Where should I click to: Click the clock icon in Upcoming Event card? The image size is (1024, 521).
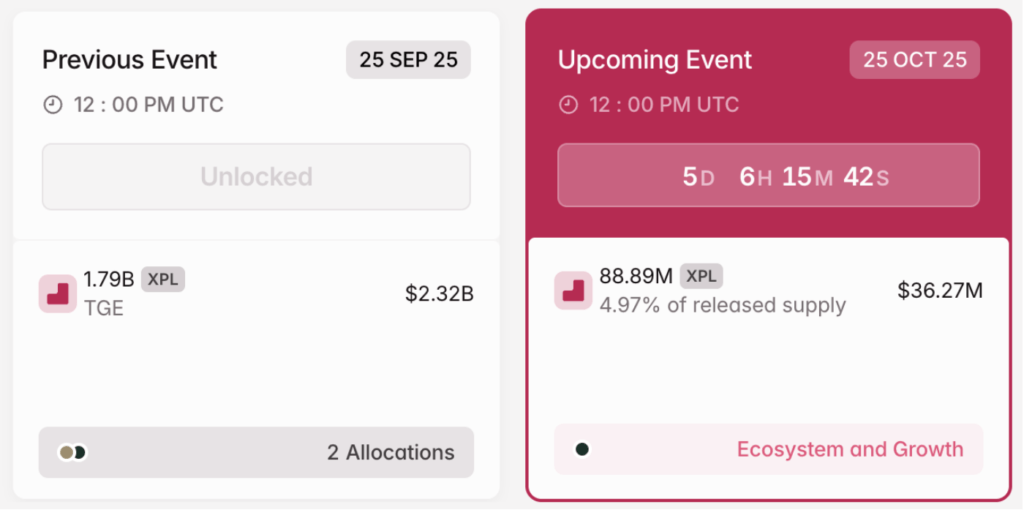coord(568,105)
